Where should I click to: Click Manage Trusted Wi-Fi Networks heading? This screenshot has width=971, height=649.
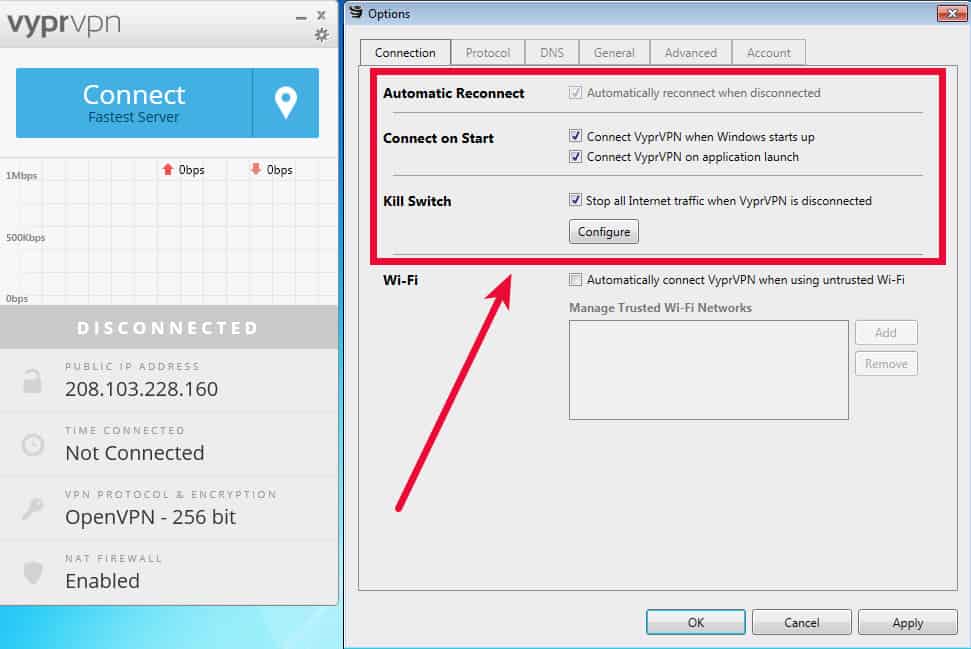click(660, 308)
